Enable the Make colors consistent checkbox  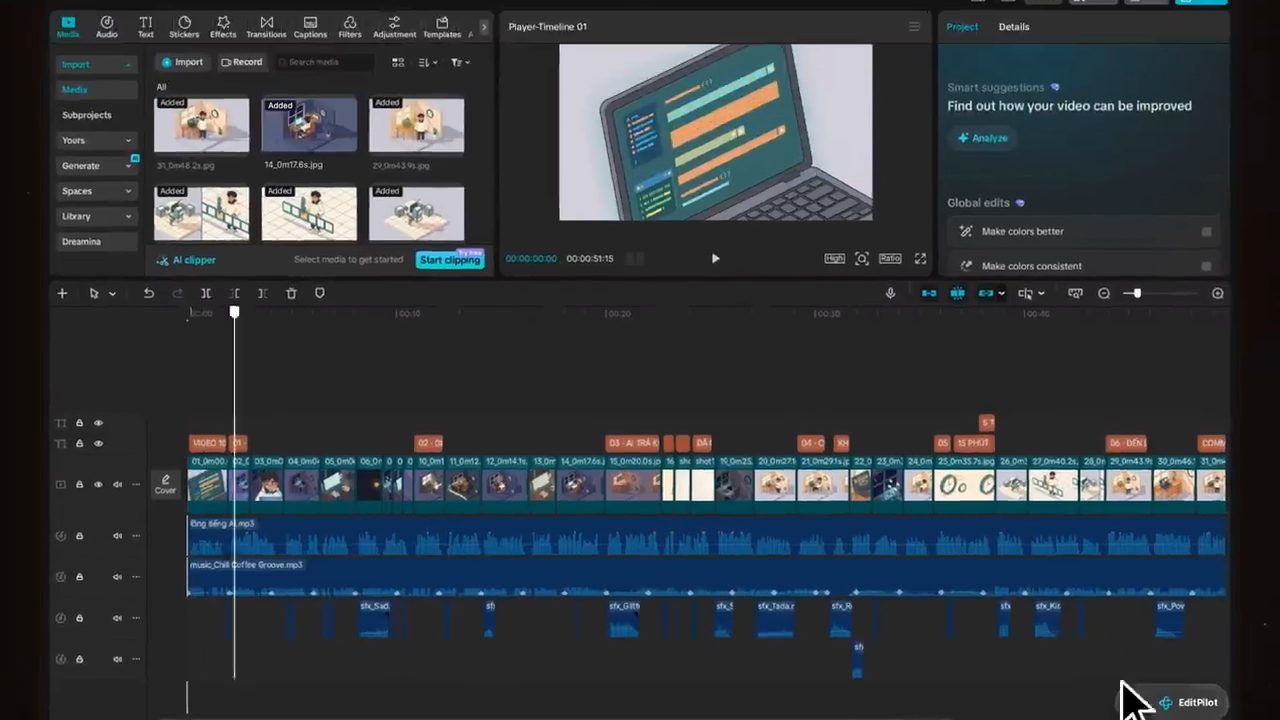click(1206, 267)
